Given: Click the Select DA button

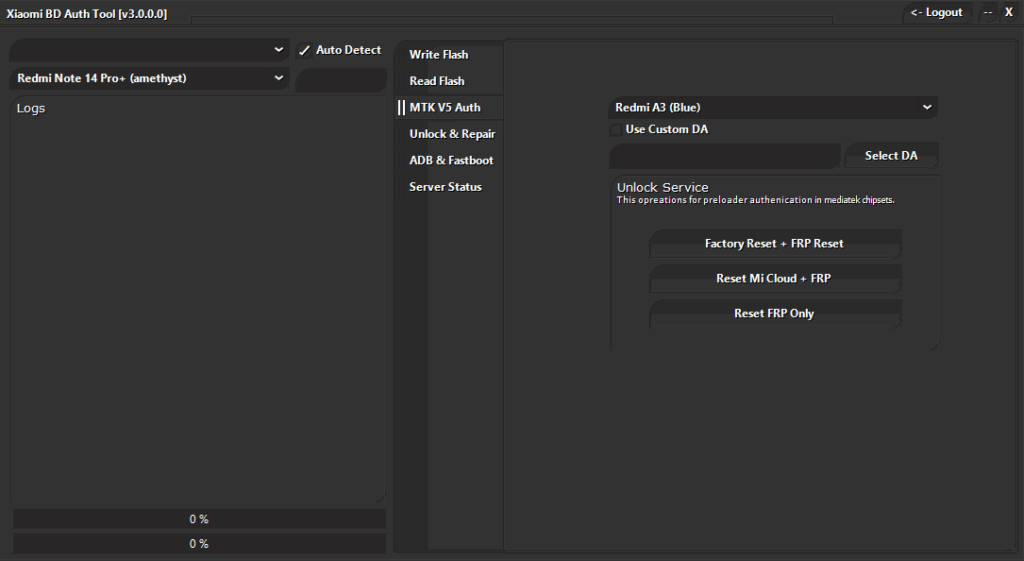Looking at the screenshot, I should tap(890, 156).
